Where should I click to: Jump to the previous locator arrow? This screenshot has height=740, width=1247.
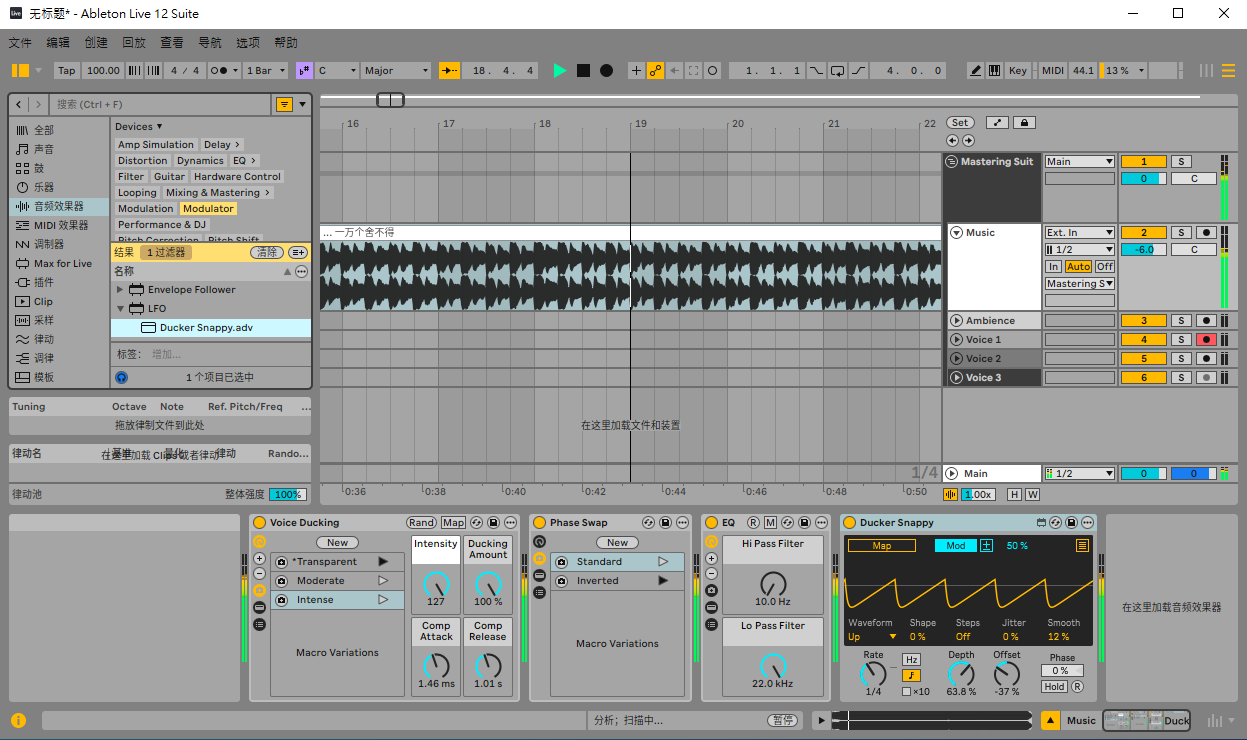(952, 141)
